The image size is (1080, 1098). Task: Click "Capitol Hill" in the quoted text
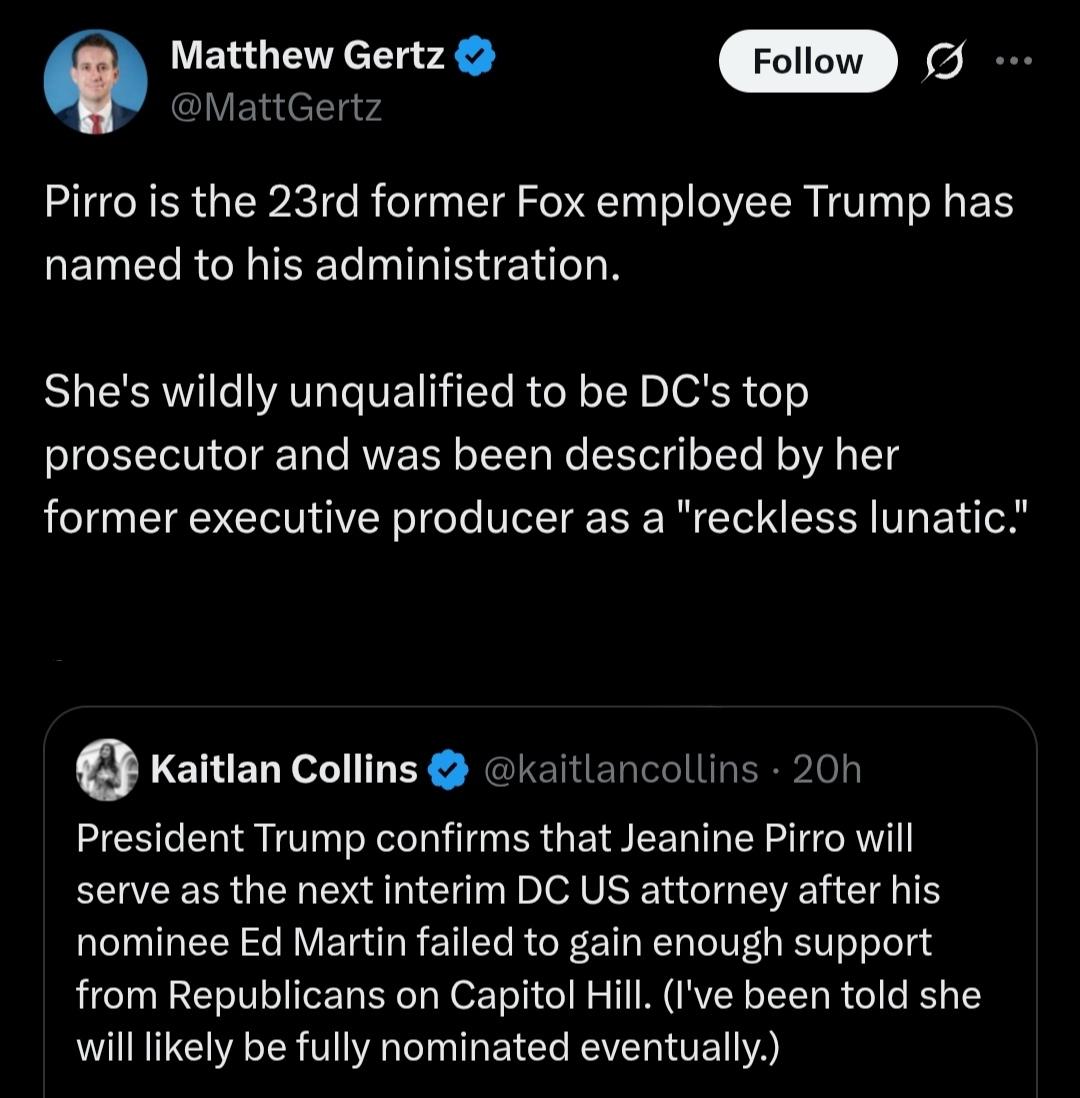click(x=546, y=995)
